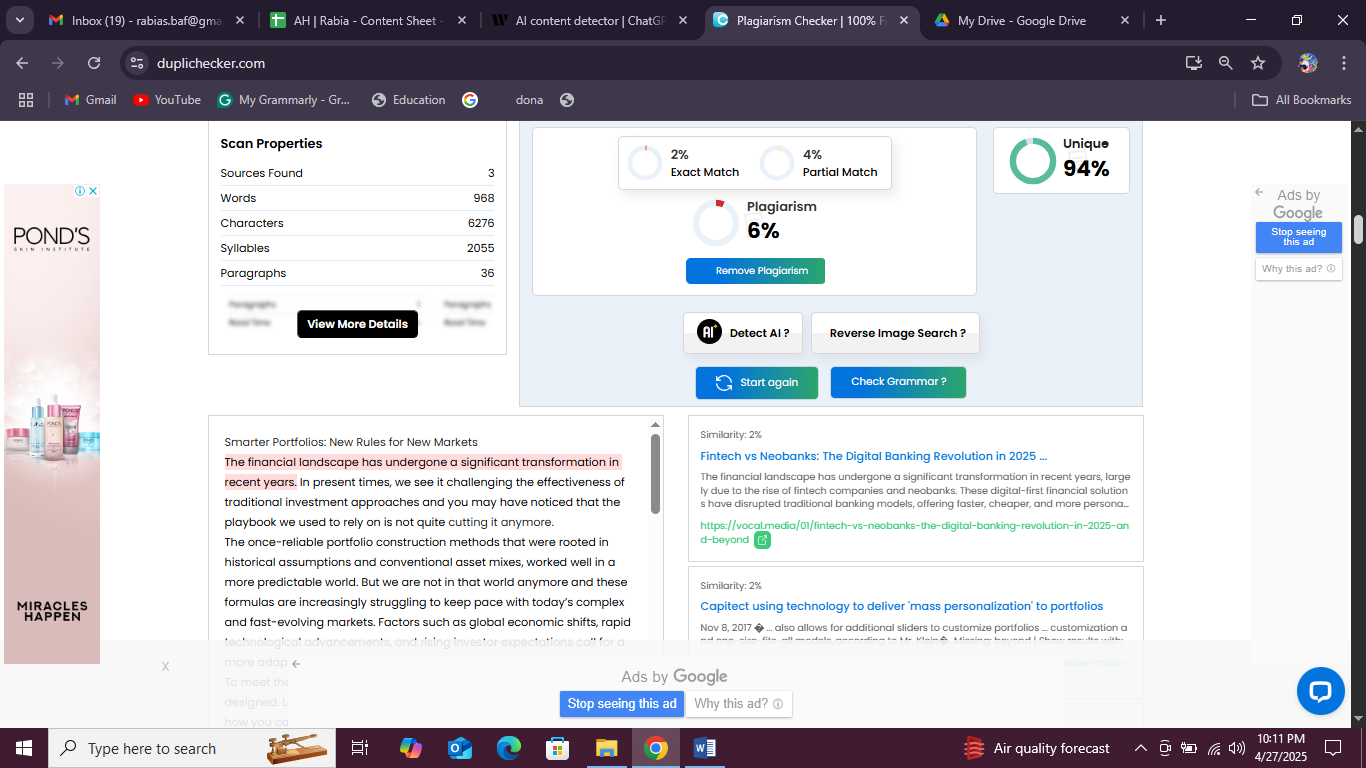Open YouTube bookmark
1366x768 pixels.
pyautogui.click(x=167, y=100)
